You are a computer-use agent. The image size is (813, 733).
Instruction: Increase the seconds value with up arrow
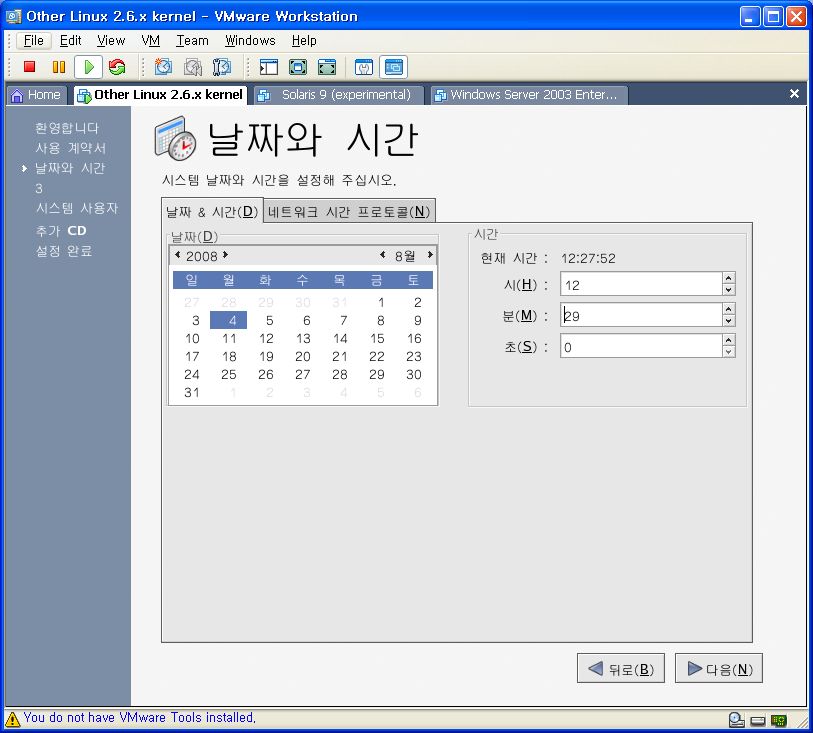(728, 340)
